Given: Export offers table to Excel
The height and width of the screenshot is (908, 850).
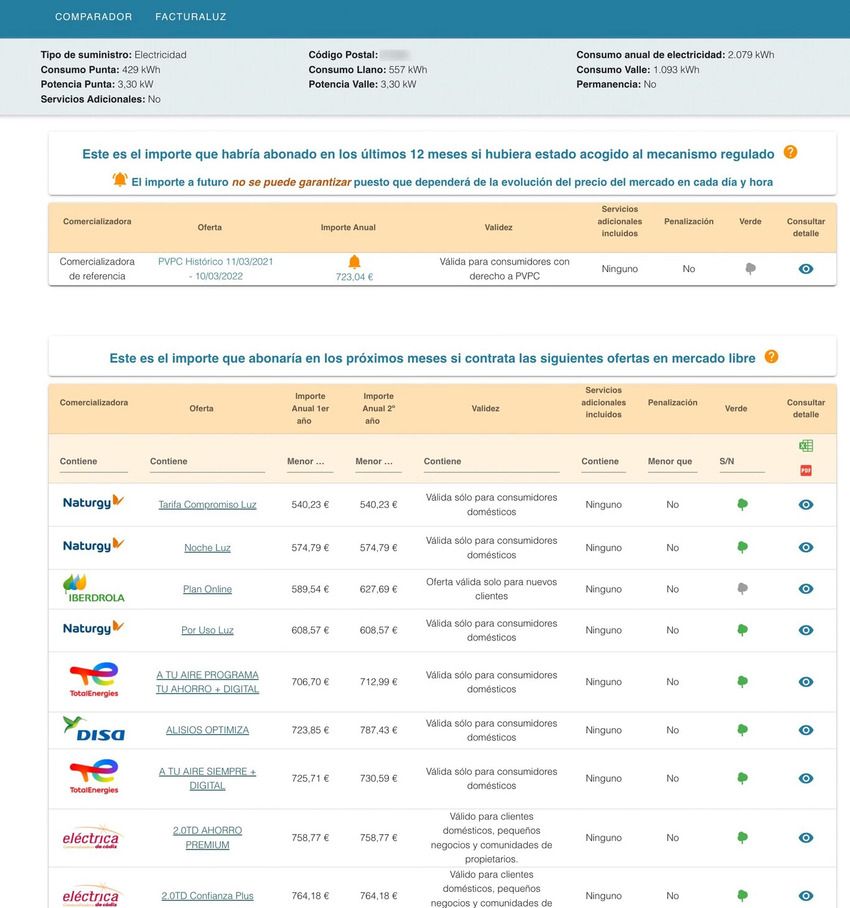Looking at the screenshot, I should [x=805, y=445].
